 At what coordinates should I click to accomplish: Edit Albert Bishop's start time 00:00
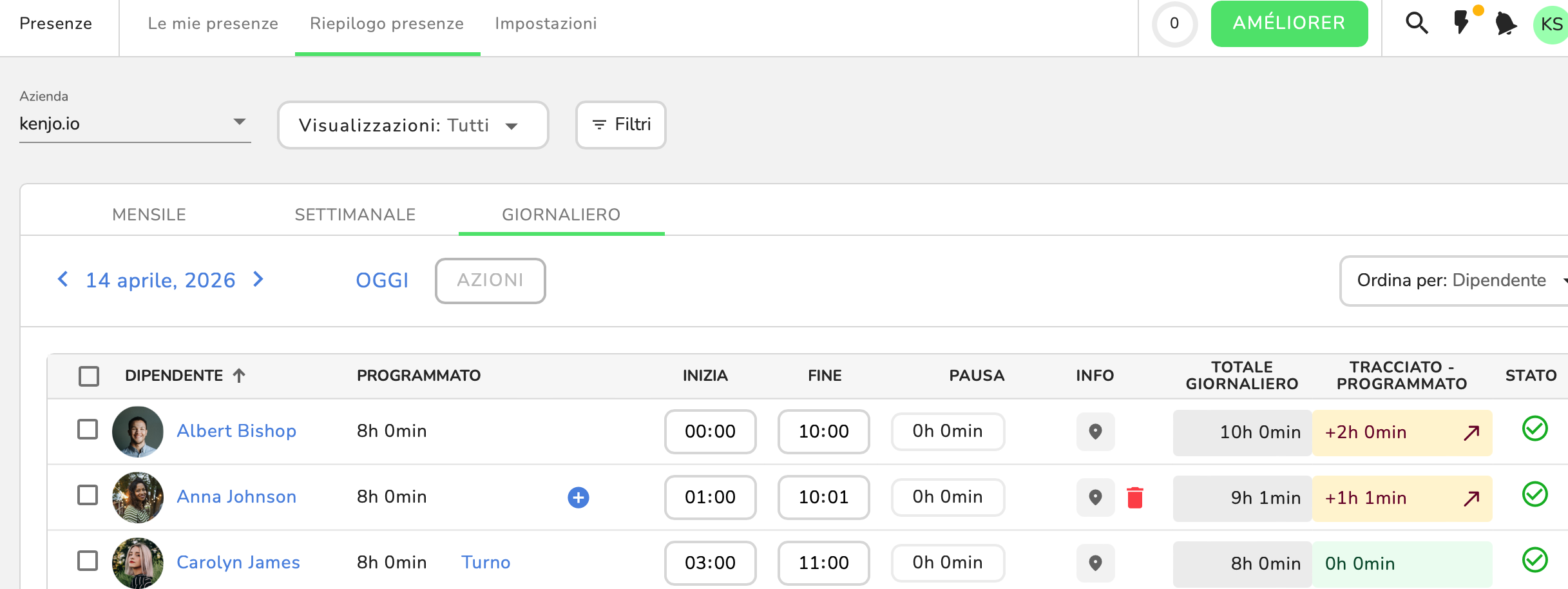[x=710, y=432]
